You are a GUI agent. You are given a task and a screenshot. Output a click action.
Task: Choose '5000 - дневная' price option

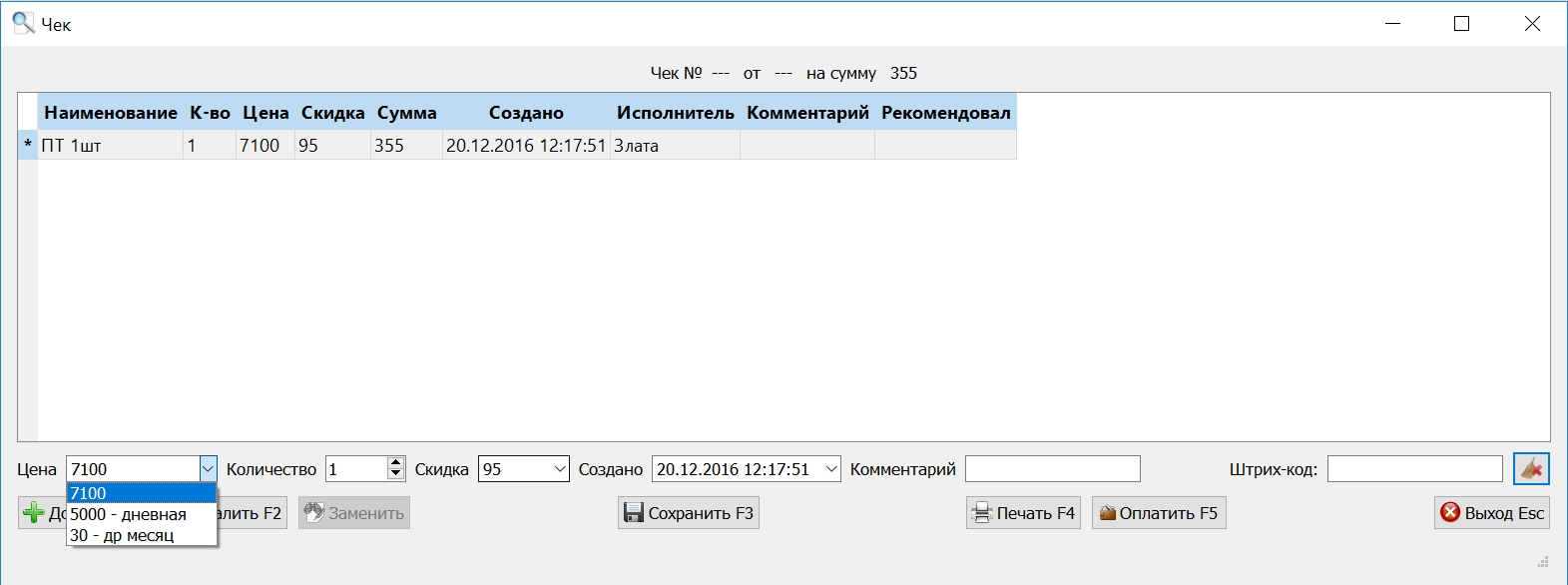click(x=142, y=514)
